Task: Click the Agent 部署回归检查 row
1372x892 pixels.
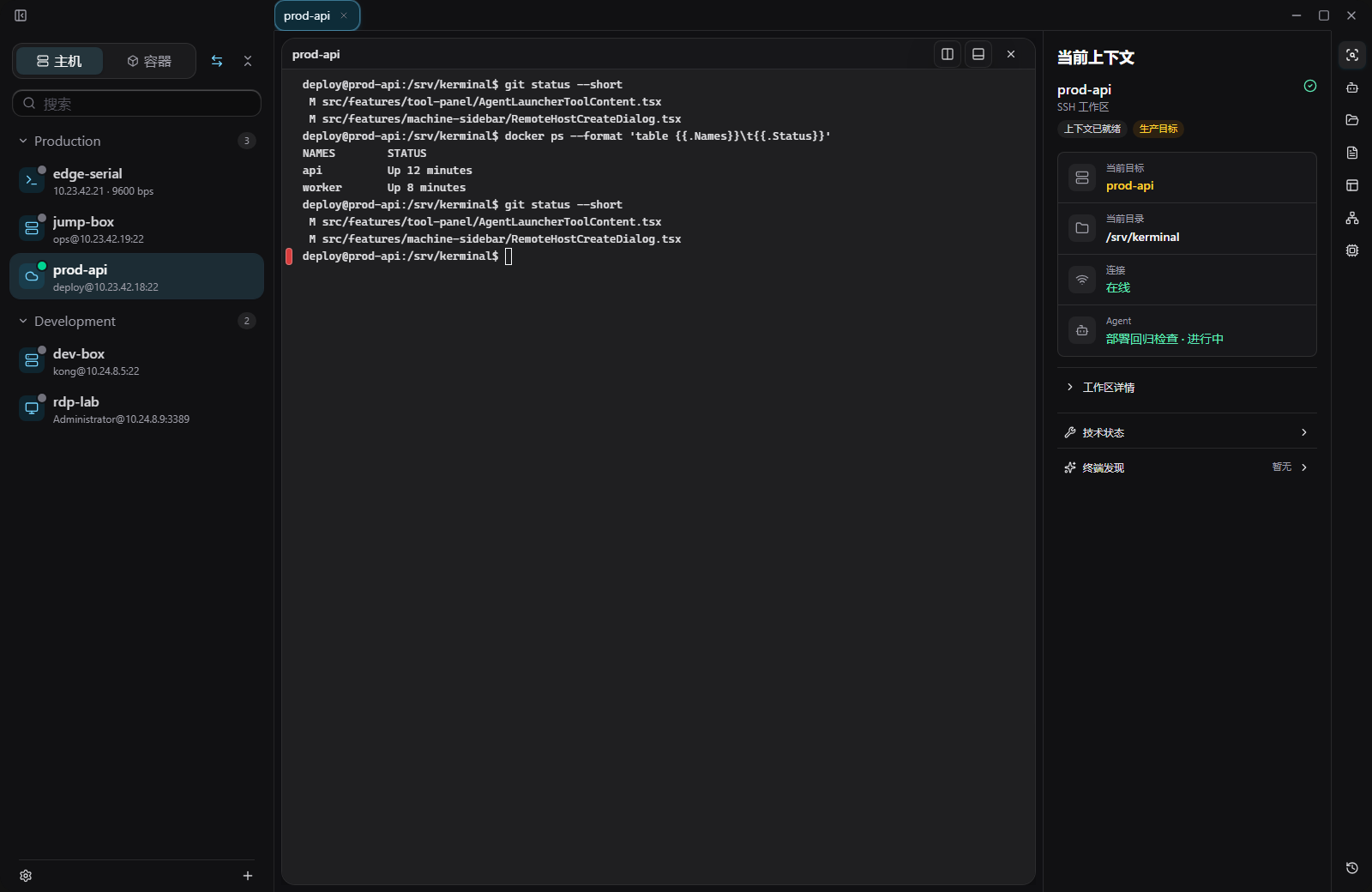Action: [1187, 330]
